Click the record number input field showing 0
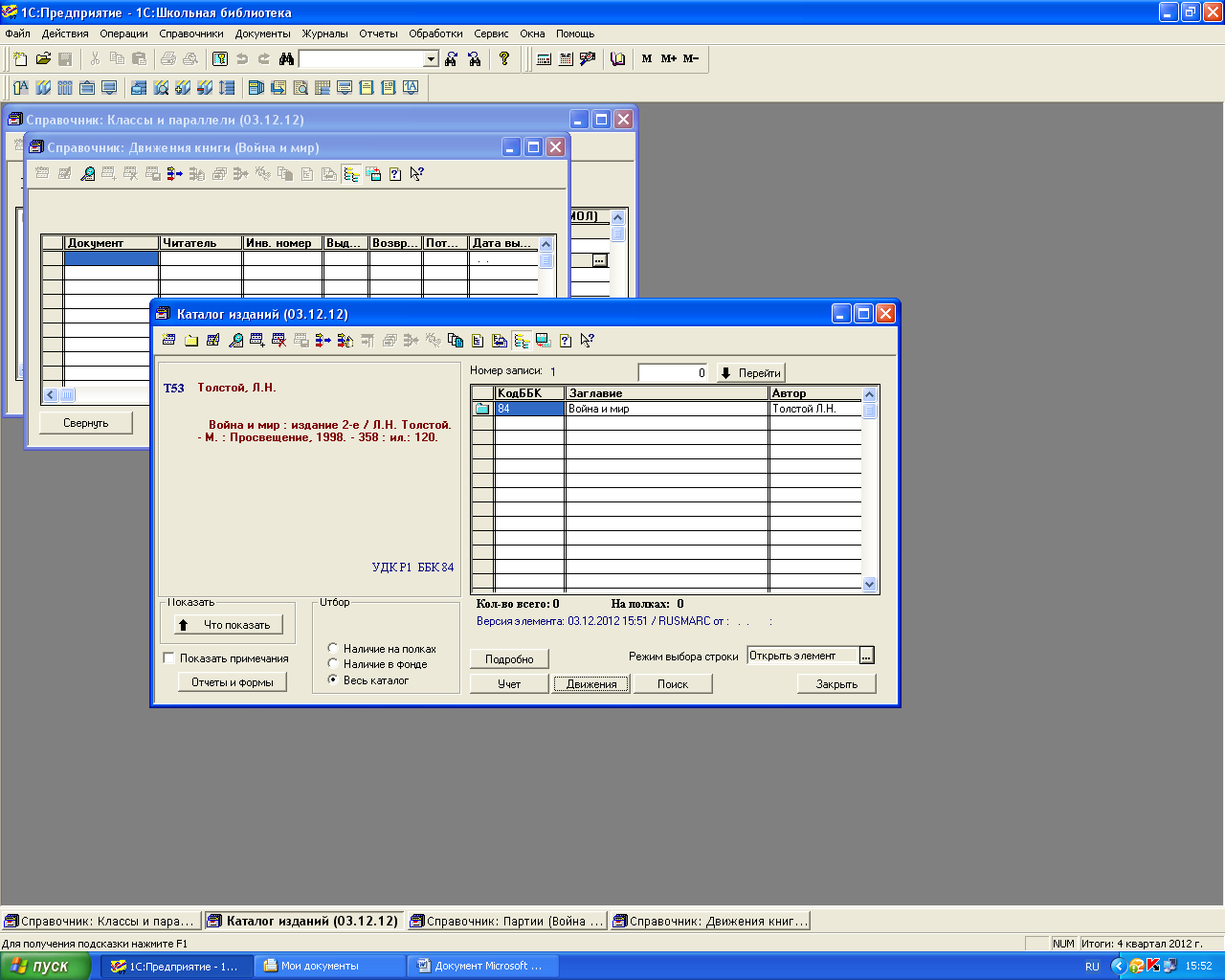The height and width of the screenshot is (980, 1225). [x=674, y=373]
